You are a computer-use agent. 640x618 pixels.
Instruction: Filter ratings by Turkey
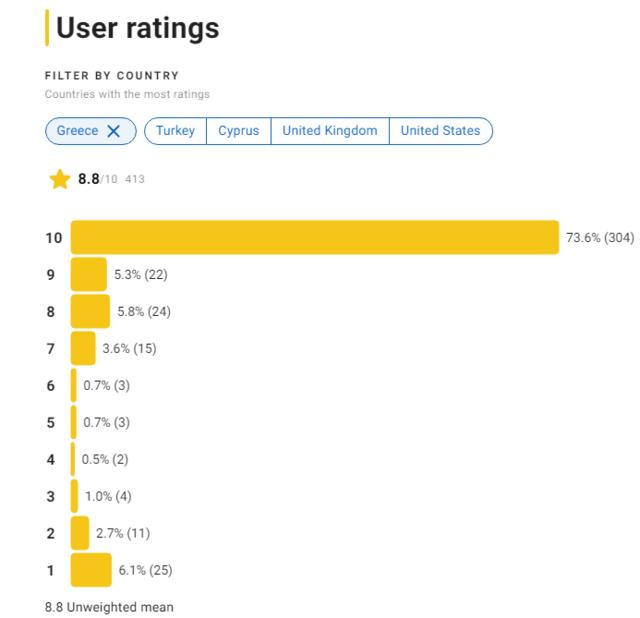pos(175,131)
